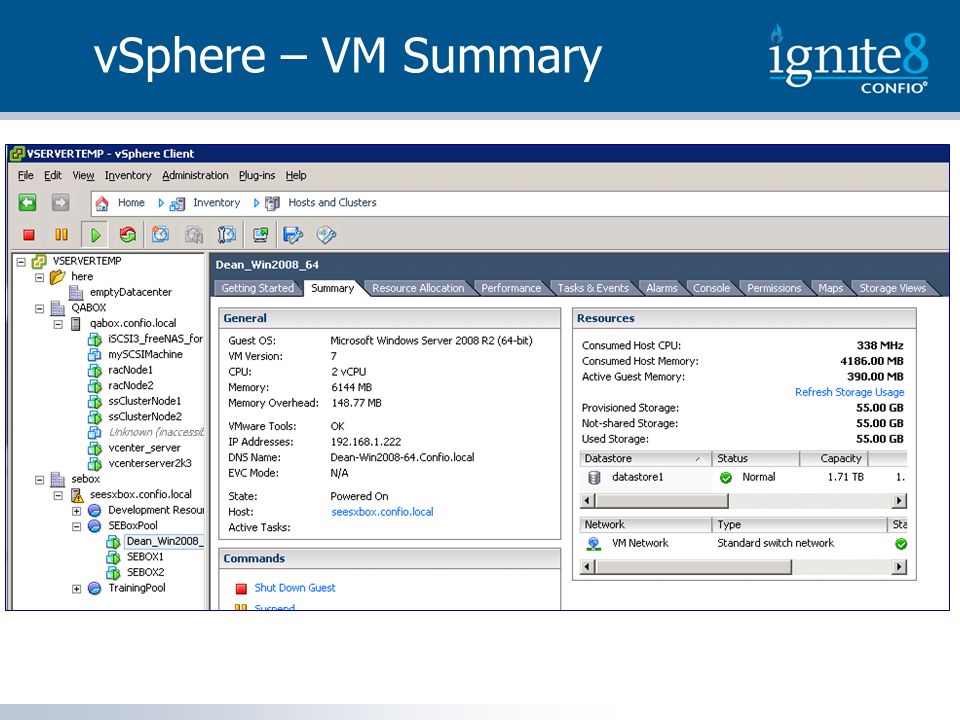The height and width of the screenshot is (720, 960).
Task: Click the seesxbox host warning icon
Action: (77, 495)
